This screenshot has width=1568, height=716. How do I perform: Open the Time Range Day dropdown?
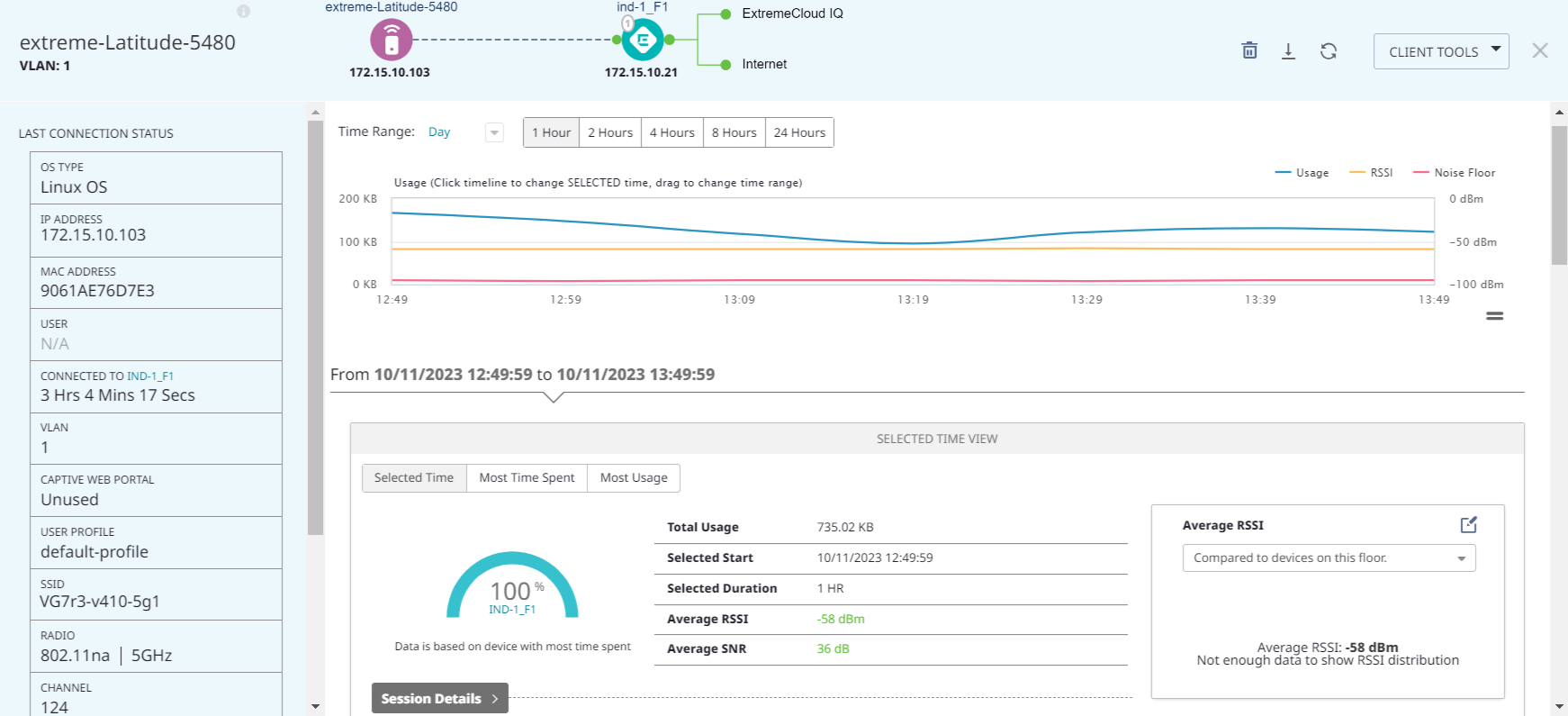coord(493,132)
